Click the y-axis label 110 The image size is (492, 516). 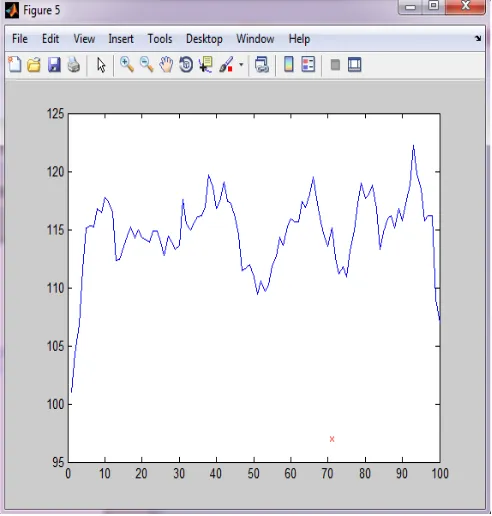click(55, 288)
